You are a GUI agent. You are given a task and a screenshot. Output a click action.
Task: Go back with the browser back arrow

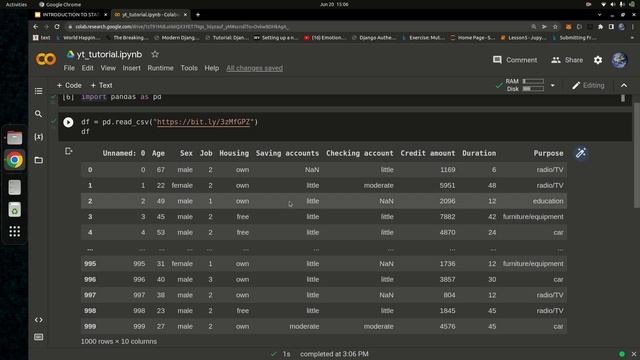36,27
